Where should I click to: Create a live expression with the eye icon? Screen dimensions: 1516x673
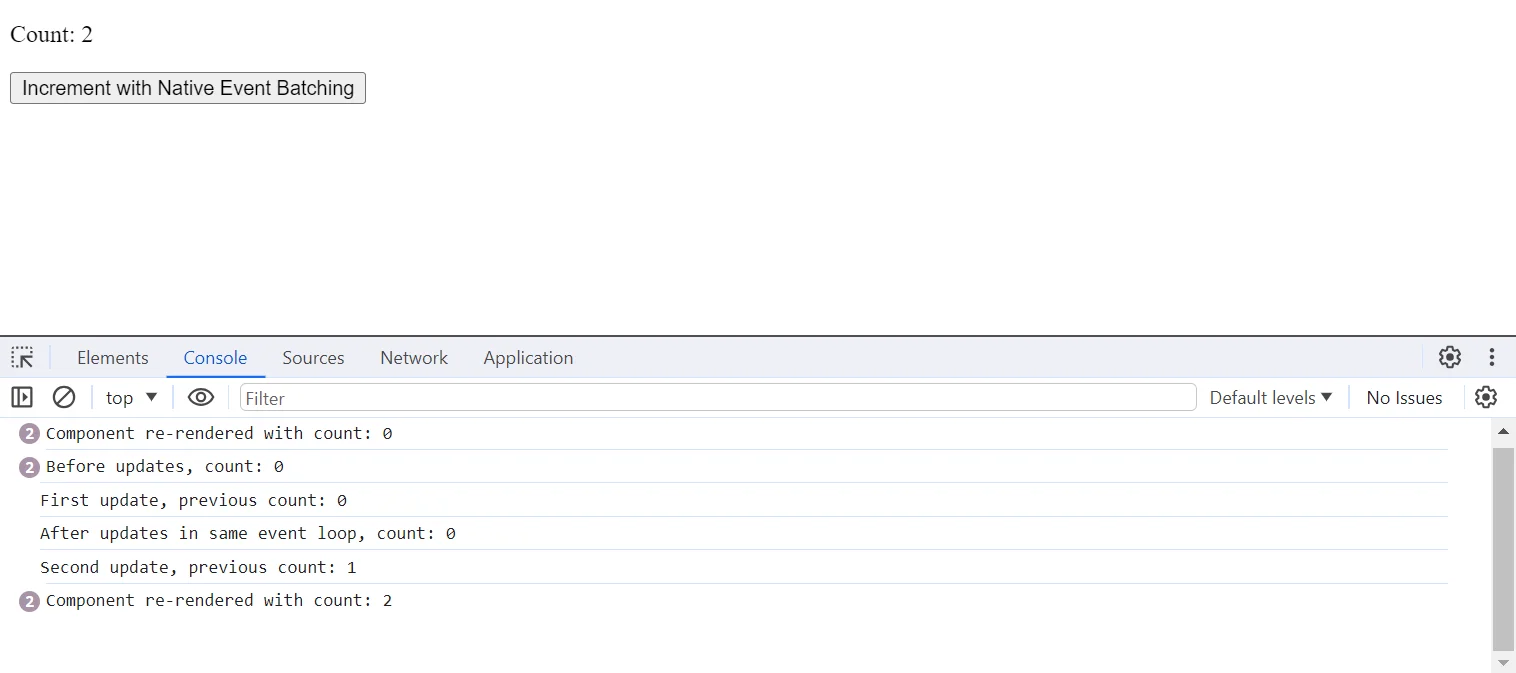tap(200, 397)
